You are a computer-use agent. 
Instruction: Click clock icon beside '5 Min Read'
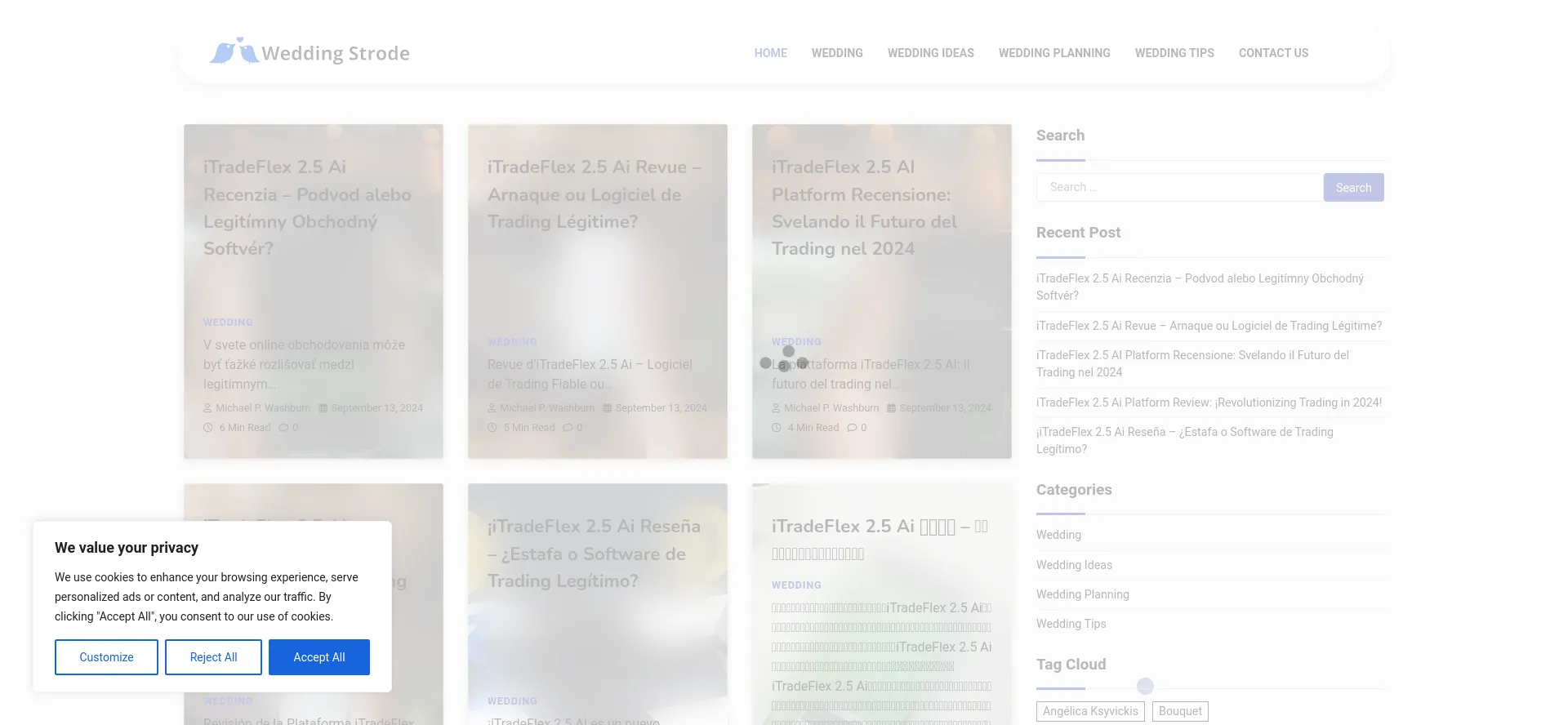492,428
